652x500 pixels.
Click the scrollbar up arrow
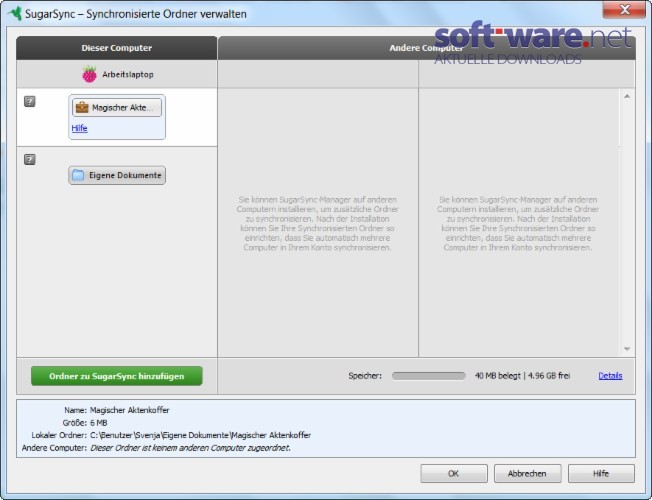(x=627, y=97)
